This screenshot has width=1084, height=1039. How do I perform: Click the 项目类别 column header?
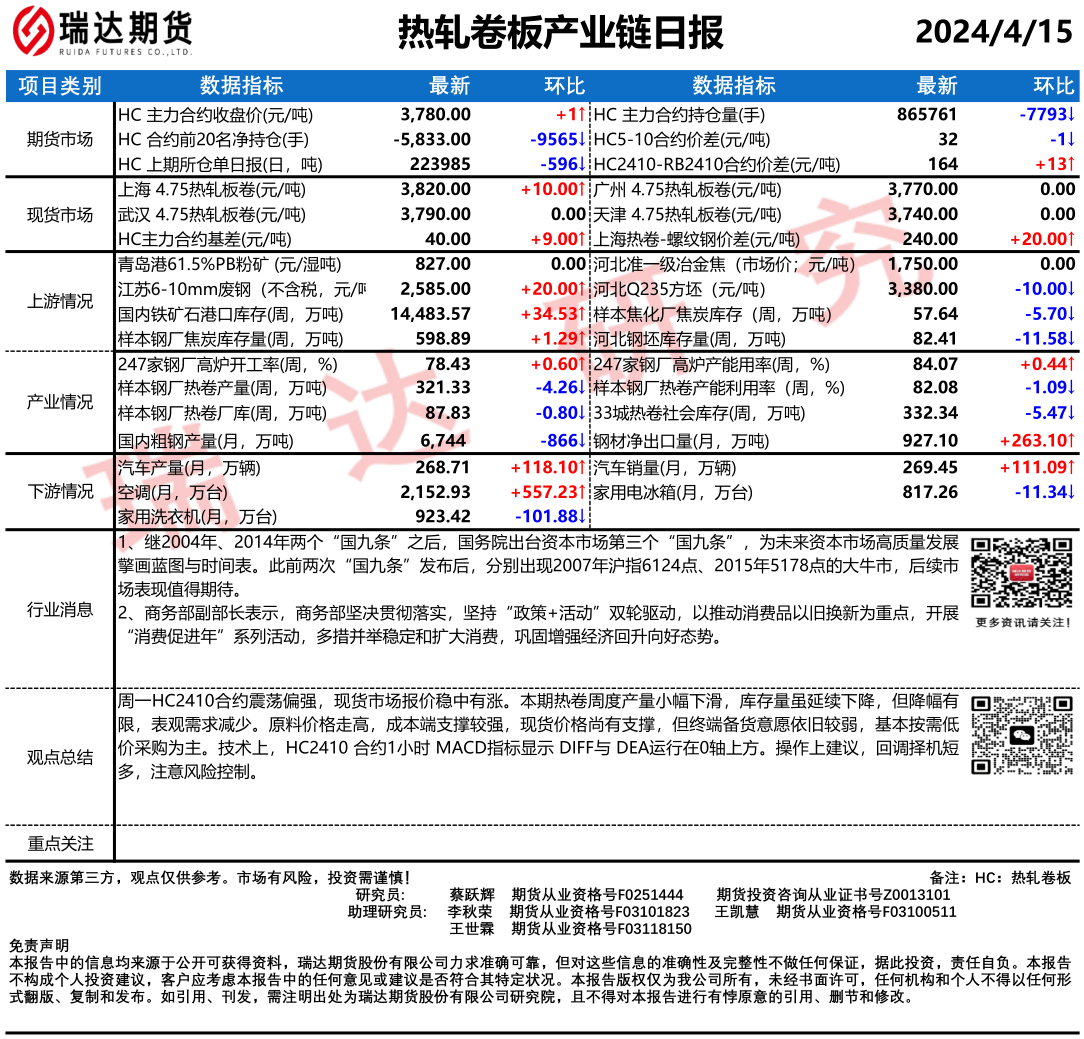(60, 86)
